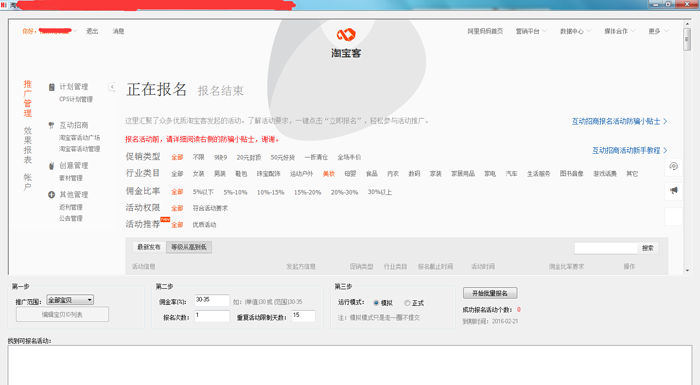The width and height of the screenshot is (700, 385).
Task: Filter commission rate by 10%-15%
Action: coord(271,192)
